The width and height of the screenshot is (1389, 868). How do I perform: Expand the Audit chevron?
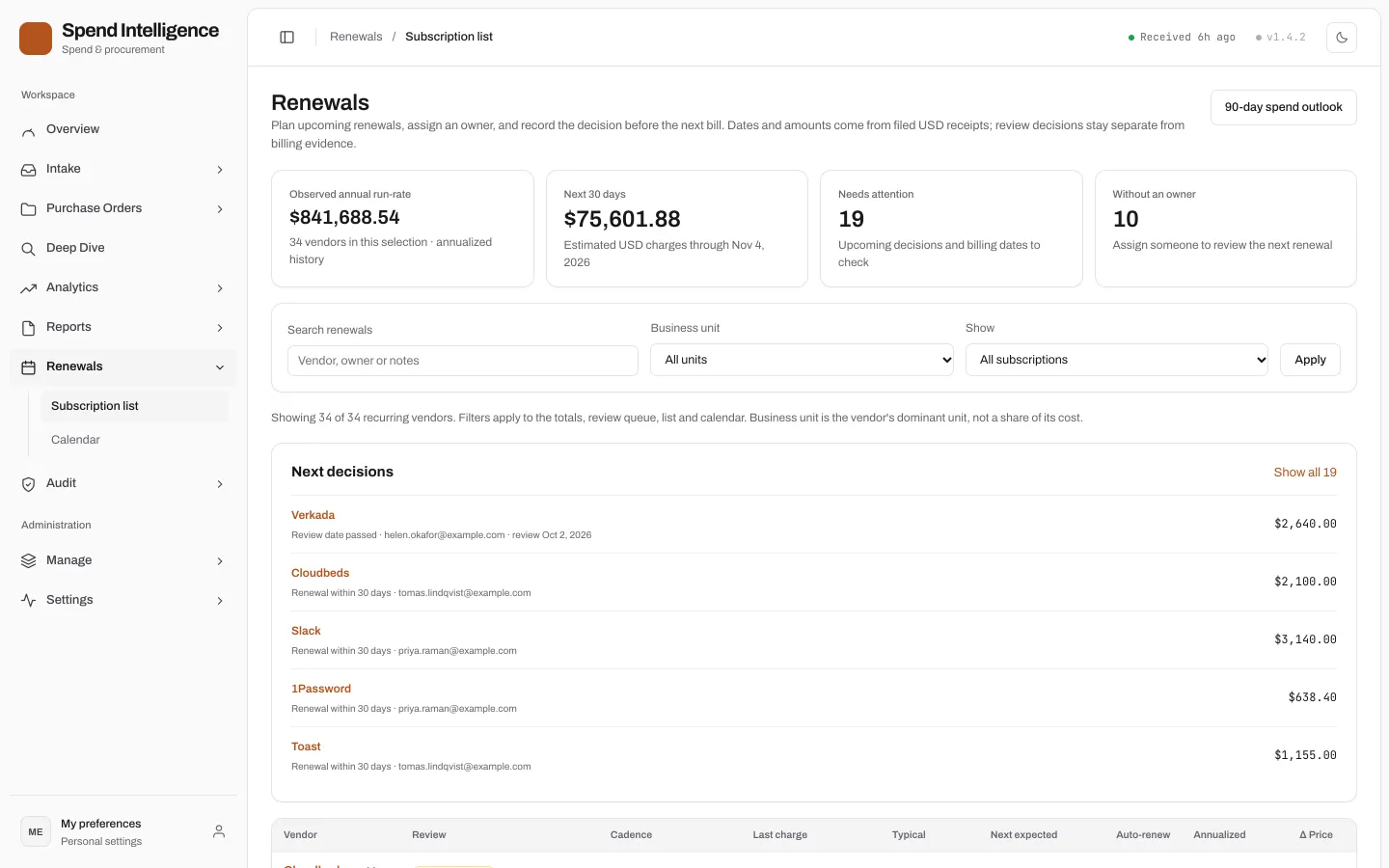(x=220, y=484)
